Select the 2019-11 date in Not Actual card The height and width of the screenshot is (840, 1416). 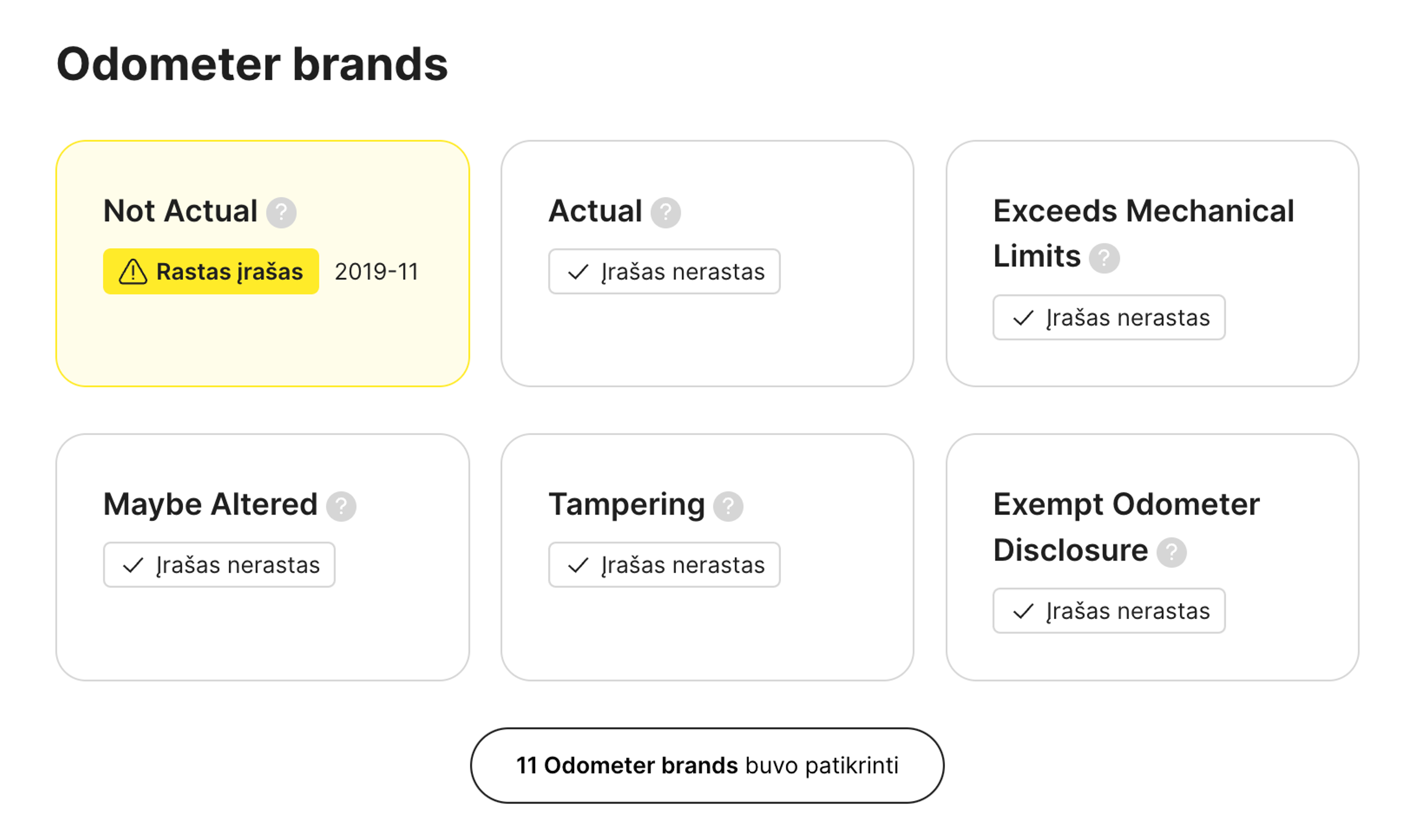point(376,272)
